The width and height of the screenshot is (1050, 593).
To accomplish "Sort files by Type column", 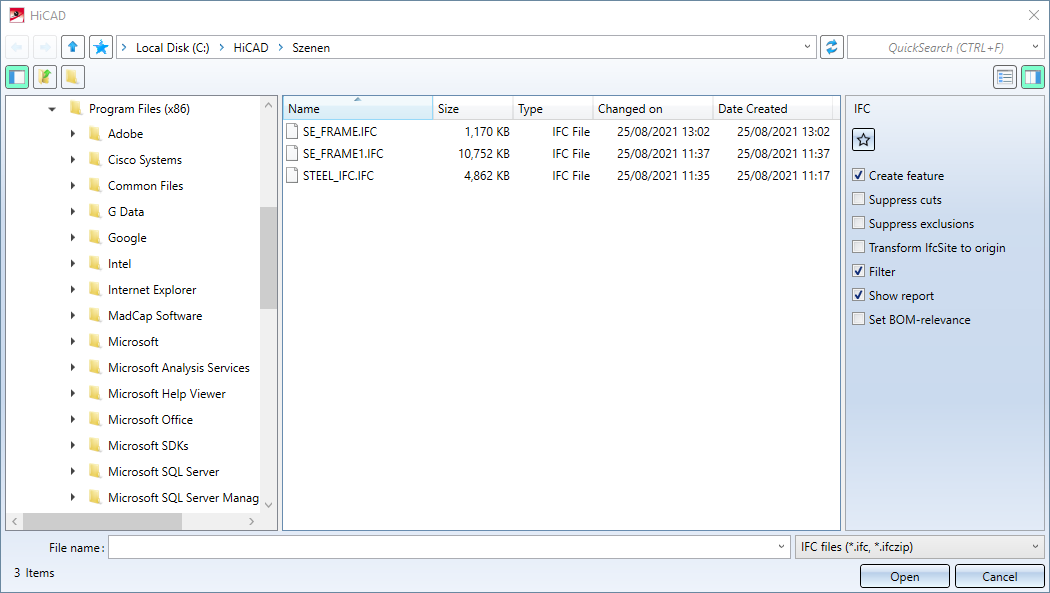I will pos(553,108).
